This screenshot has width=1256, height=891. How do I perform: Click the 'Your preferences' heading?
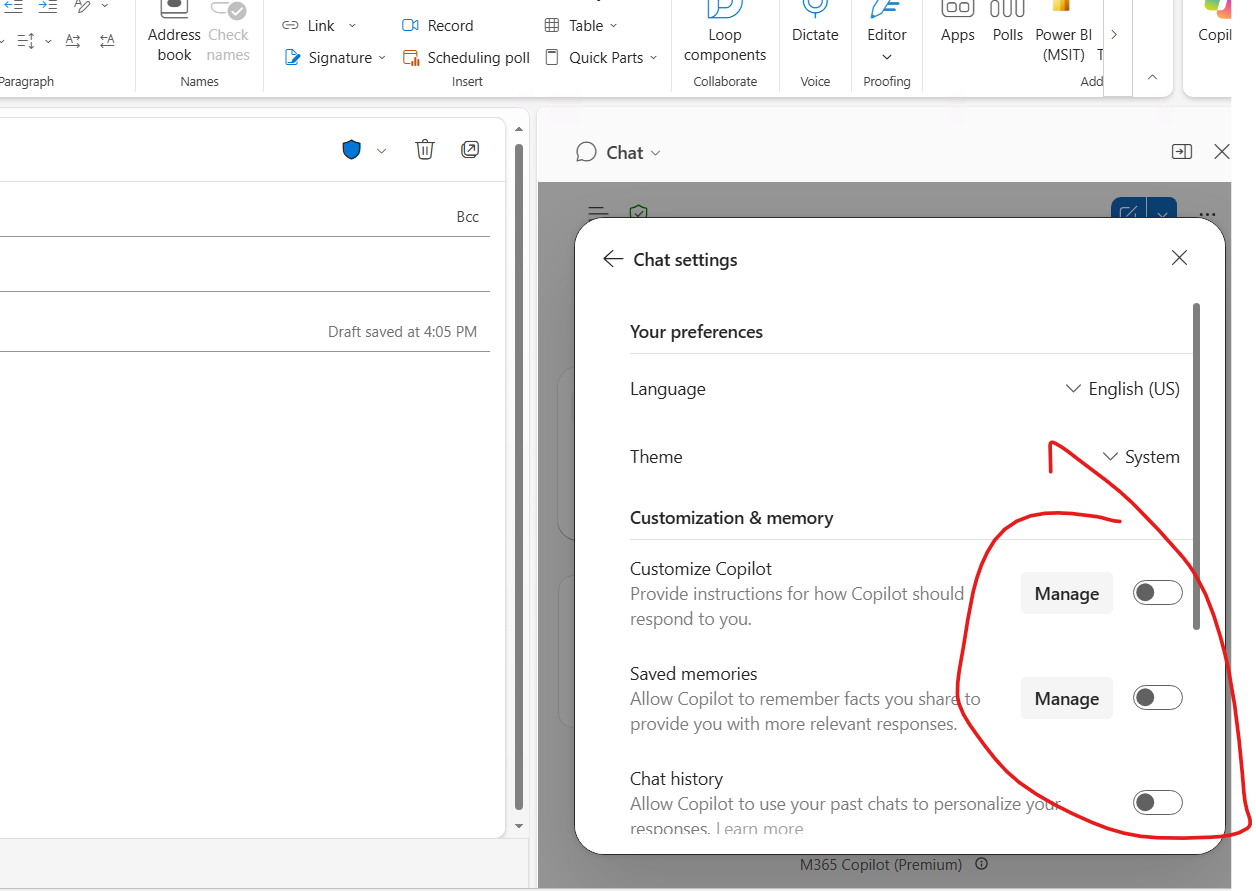tap(696, 332)
